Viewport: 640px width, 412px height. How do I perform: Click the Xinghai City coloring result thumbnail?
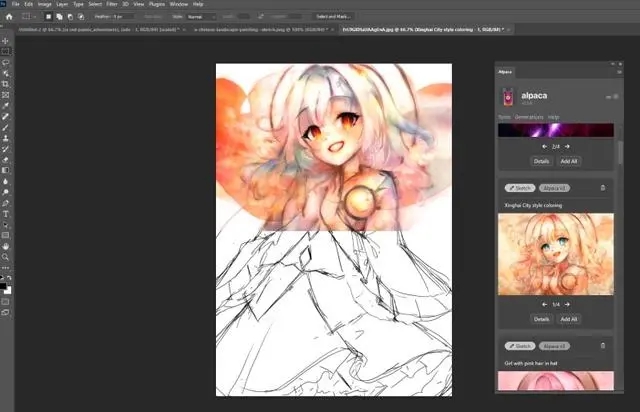click(556, 254)
